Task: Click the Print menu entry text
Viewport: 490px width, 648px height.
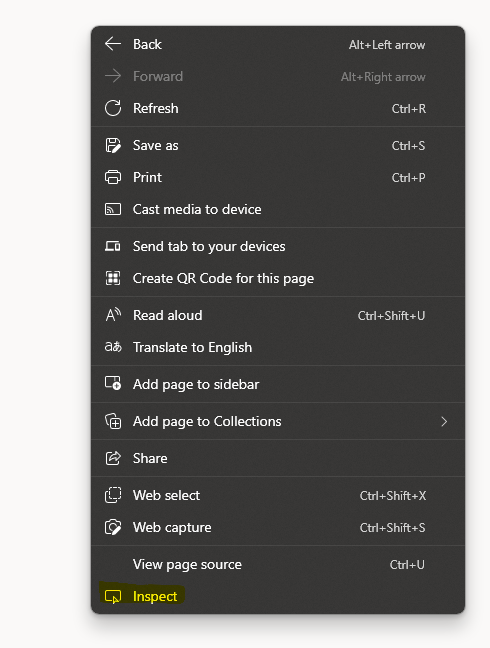Action: [147, 177]
